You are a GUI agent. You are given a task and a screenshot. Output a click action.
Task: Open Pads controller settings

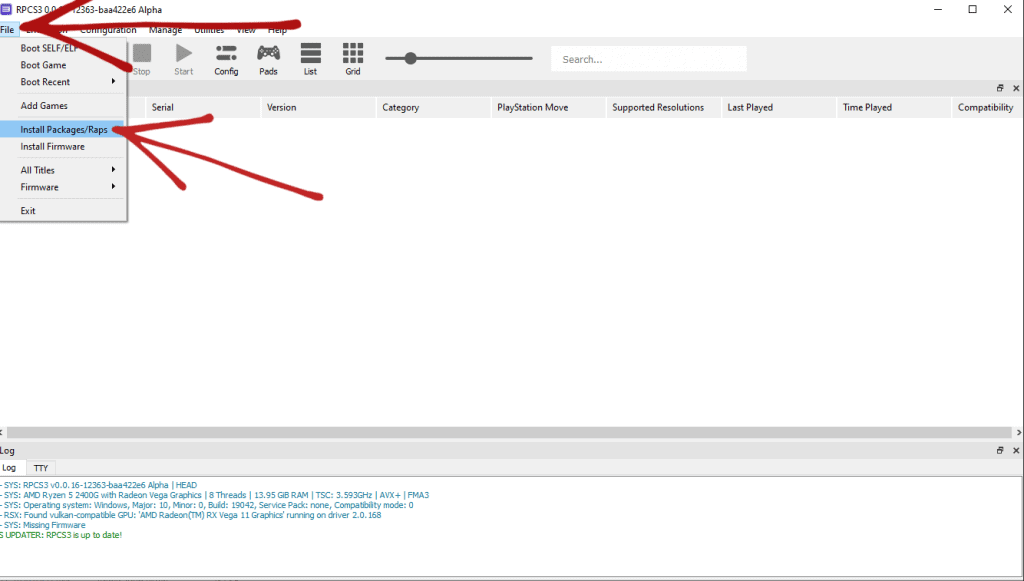click(268, 58)
